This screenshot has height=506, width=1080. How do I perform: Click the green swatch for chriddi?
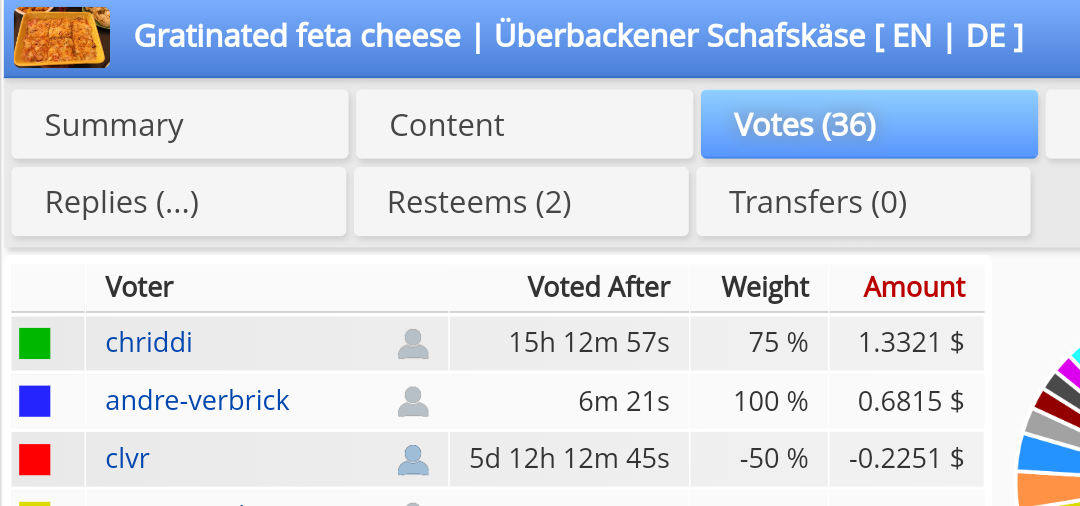[35, 344]
